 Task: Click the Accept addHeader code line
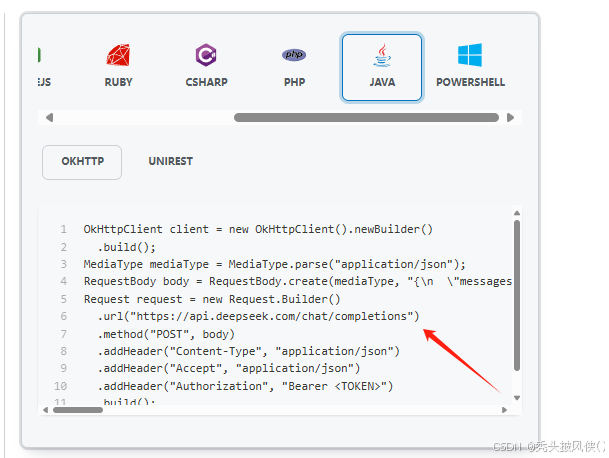click(x=229, y=369)
